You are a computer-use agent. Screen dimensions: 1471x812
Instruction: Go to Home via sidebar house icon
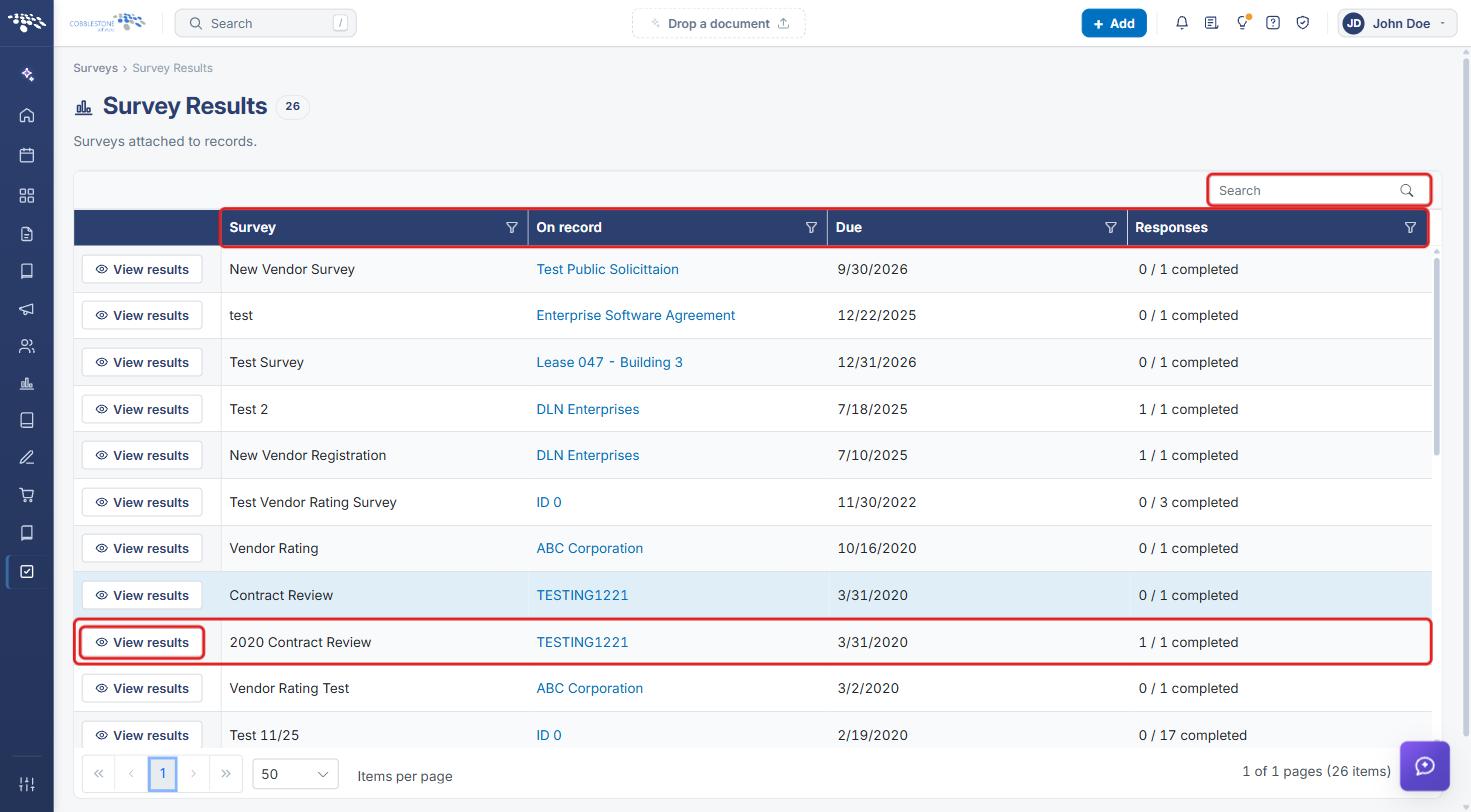(27, 115)
